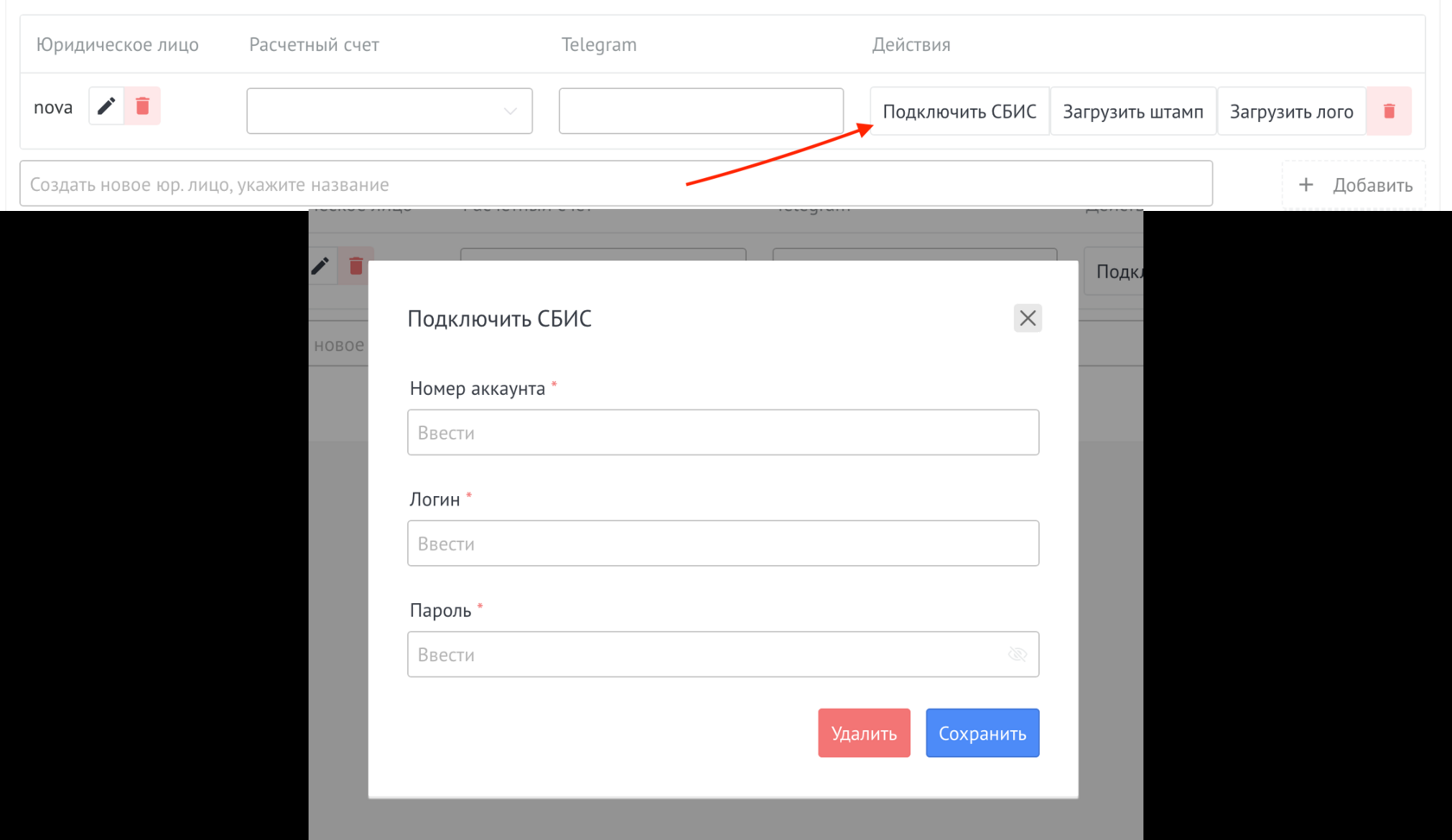Click the cut-off Подкл button behind the dialog

(x=1115, y=271)
